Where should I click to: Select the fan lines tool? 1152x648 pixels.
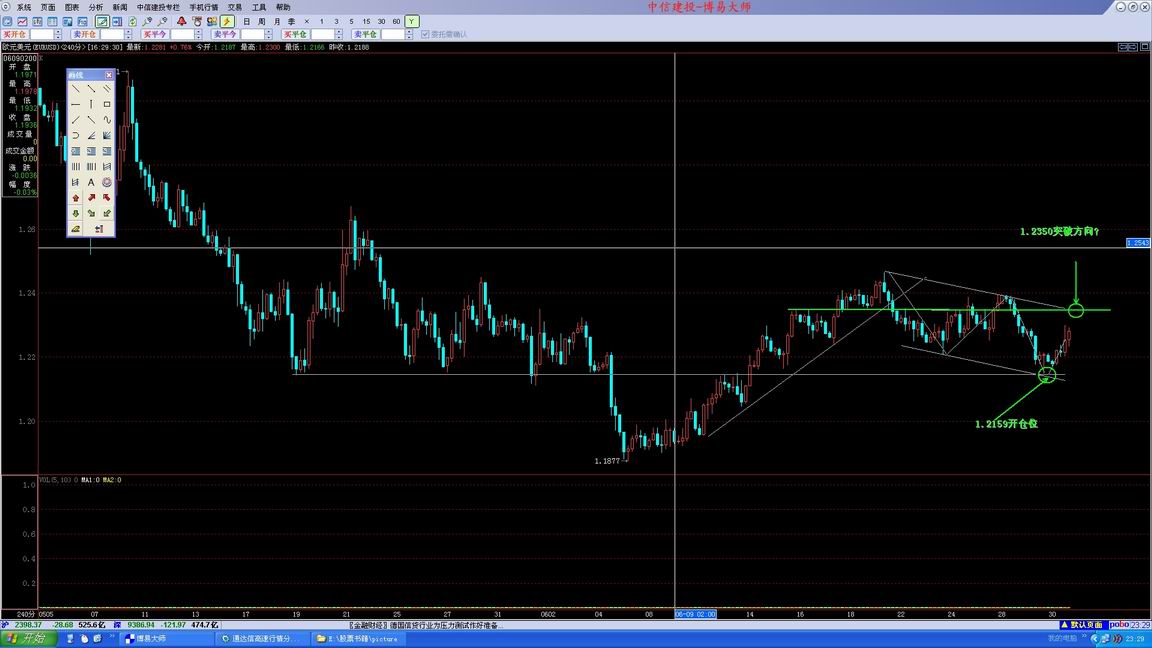[x=107, y=135]
